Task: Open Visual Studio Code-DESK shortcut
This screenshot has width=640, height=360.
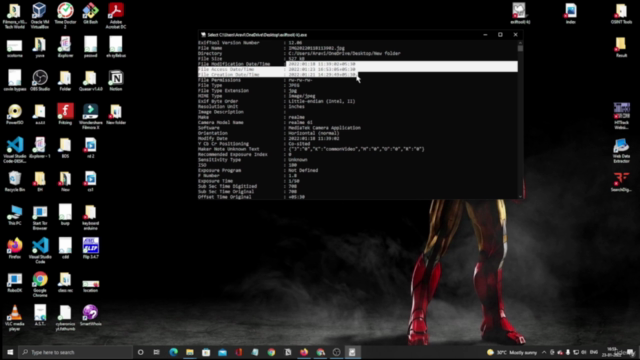Action: pyautogui.click(x=15, y=150)
